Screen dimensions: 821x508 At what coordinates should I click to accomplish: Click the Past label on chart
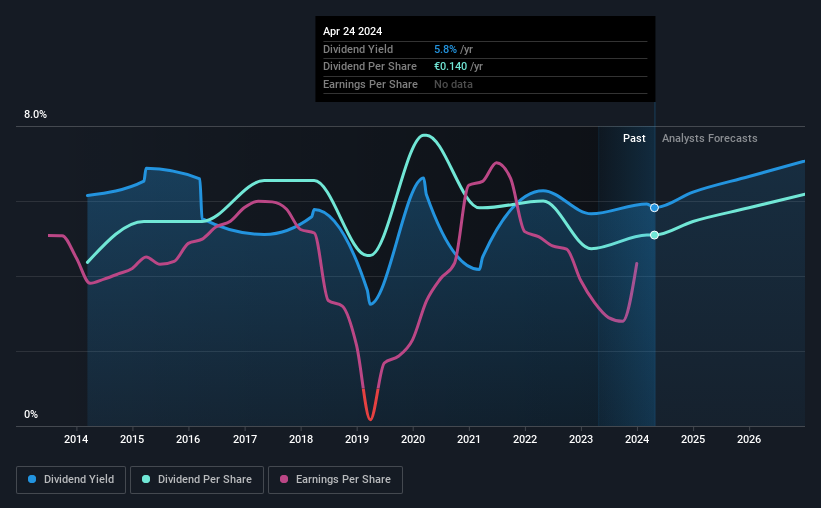point(634,138)
